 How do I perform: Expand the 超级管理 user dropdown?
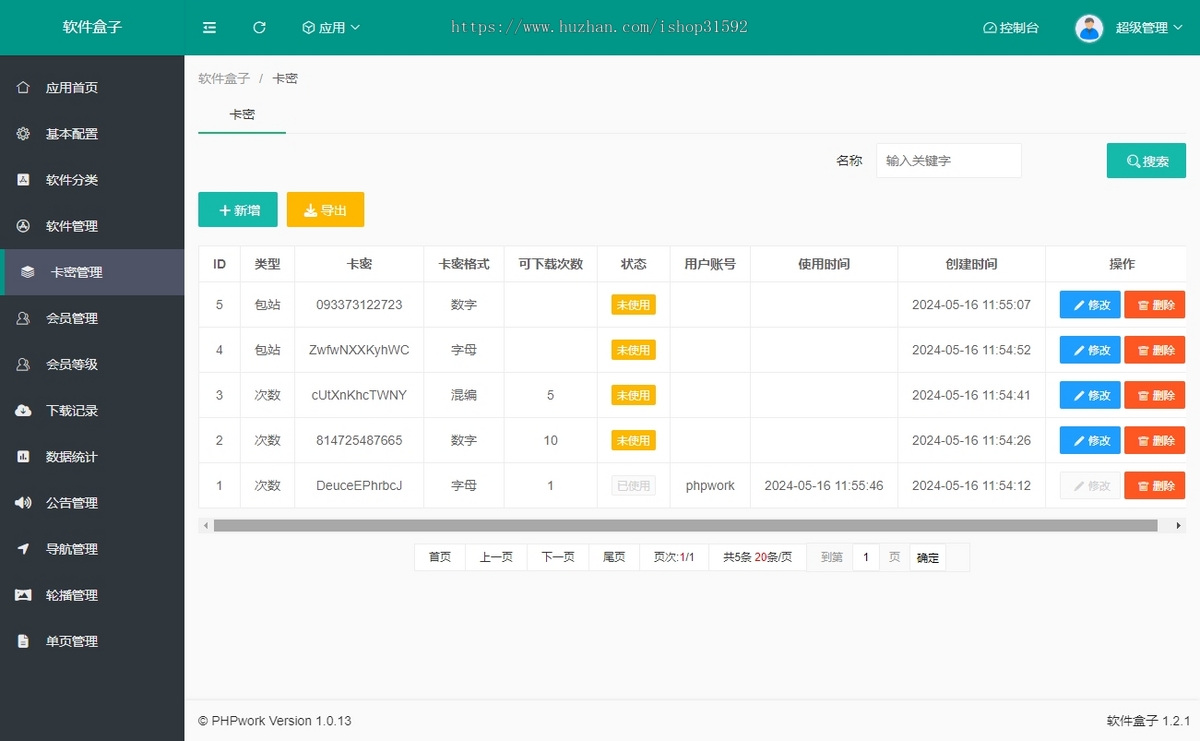(1148, 28)
